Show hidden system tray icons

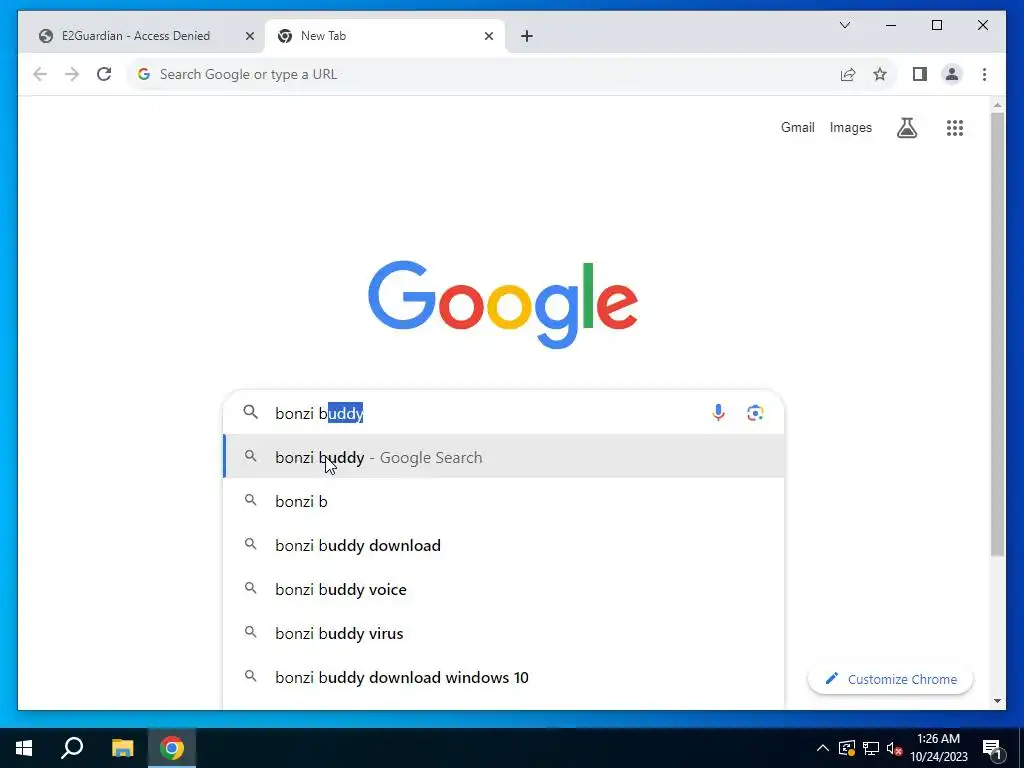click(823, 748)
